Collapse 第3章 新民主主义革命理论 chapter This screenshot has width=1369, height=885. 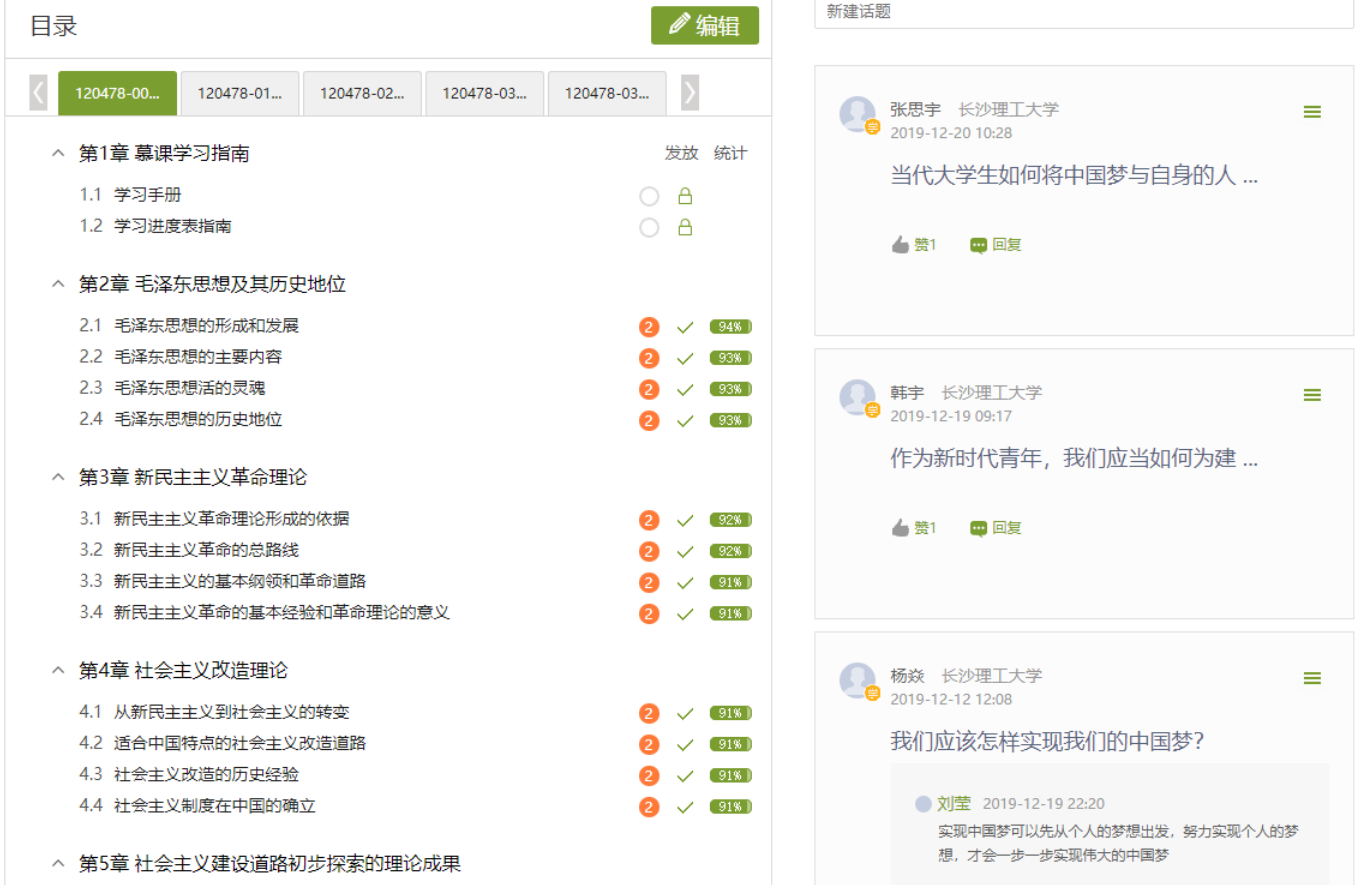pos(57,477)
